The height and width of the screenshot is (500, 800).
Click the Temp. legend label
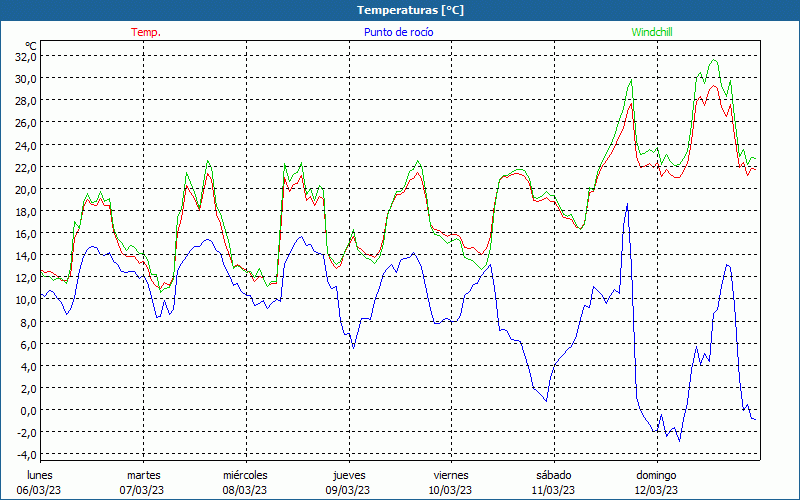click(x=146, y=32)
